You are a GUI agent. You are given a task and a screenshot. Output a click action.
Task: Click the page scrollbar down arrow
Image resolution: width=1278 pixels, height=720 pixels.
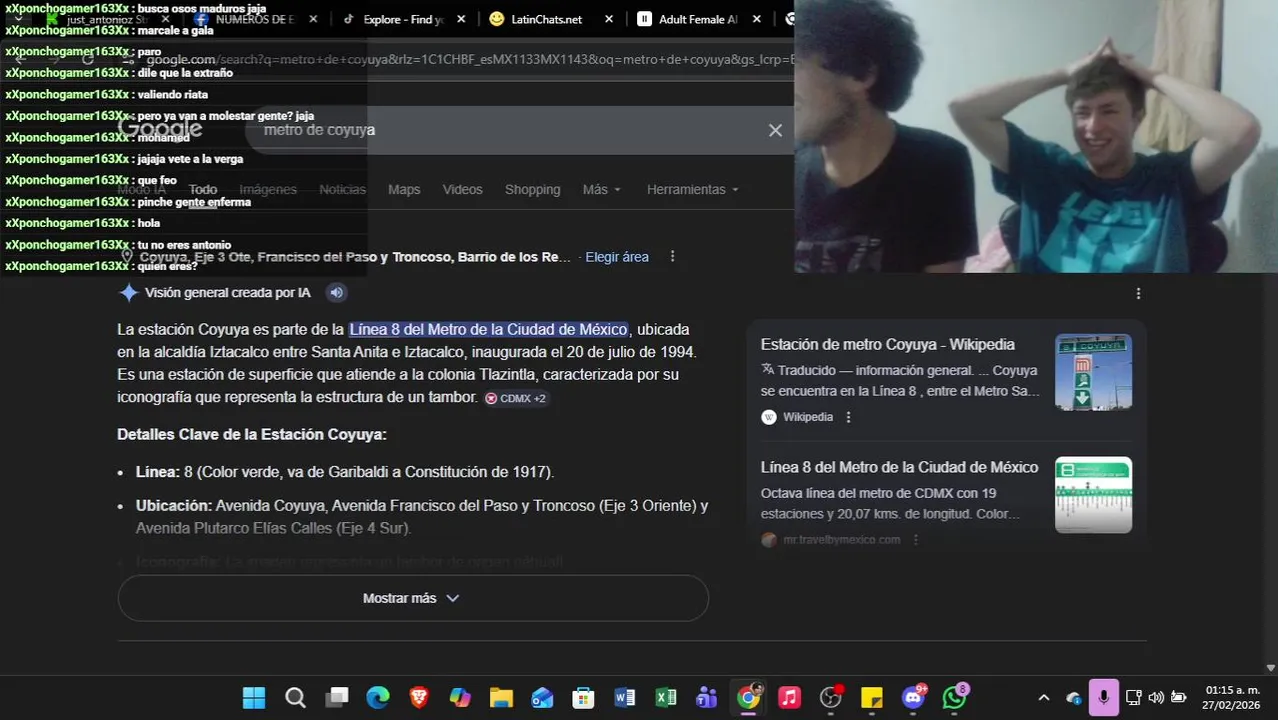pyautogui.click(x=1271, y=668)
